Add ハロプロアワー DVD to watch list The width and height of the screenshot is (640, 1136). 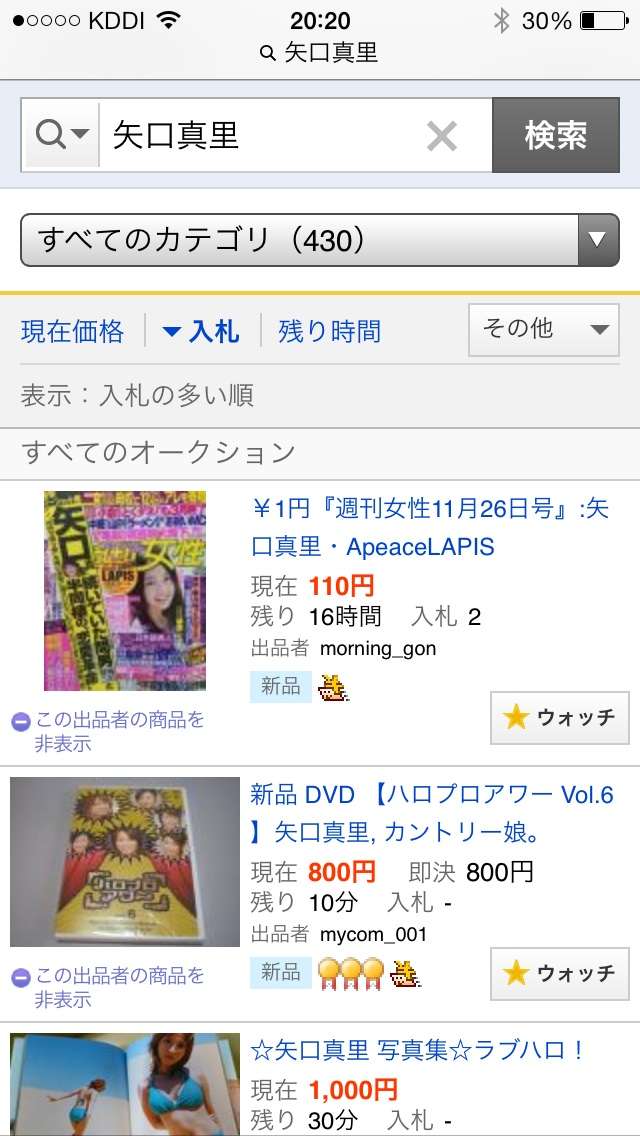pos(560,974)
